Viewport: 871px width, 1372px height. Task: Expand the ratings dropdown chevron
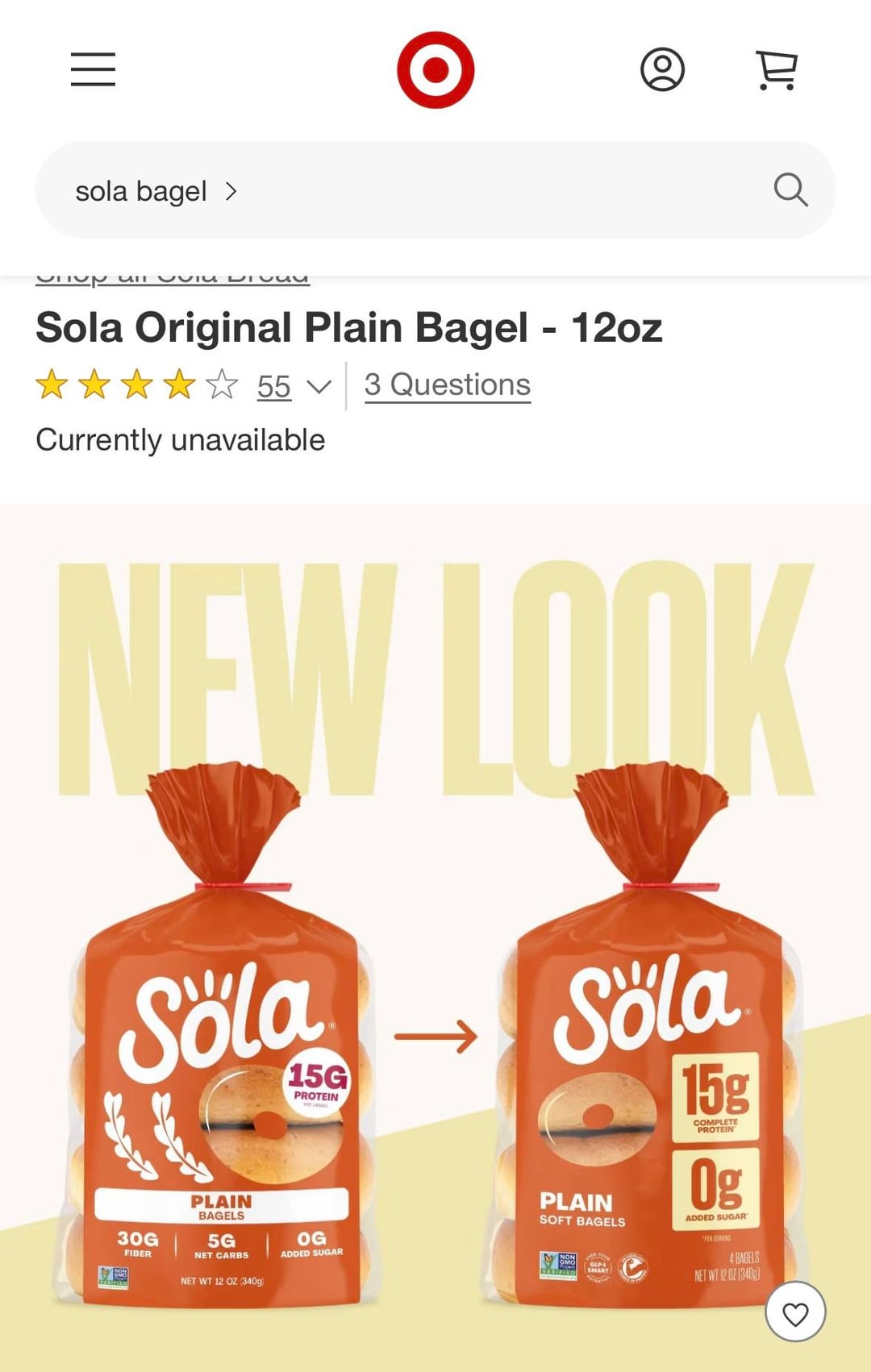(x=319, y=387)
